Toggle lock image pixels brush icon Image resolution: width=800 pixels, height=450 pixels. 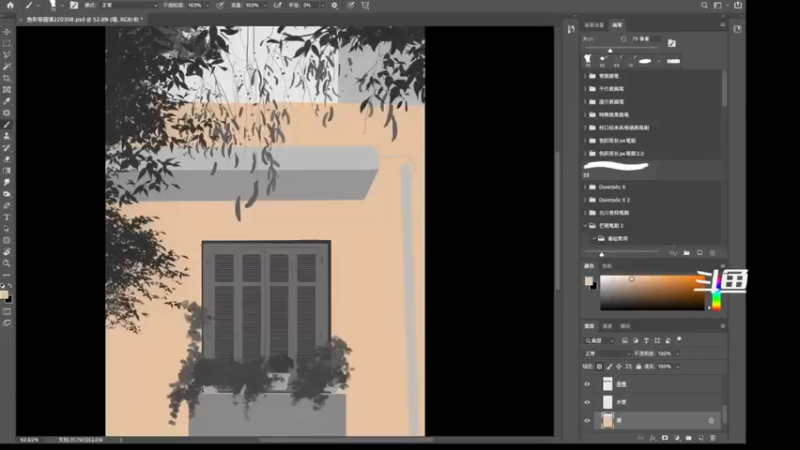(x=609, y=366)
